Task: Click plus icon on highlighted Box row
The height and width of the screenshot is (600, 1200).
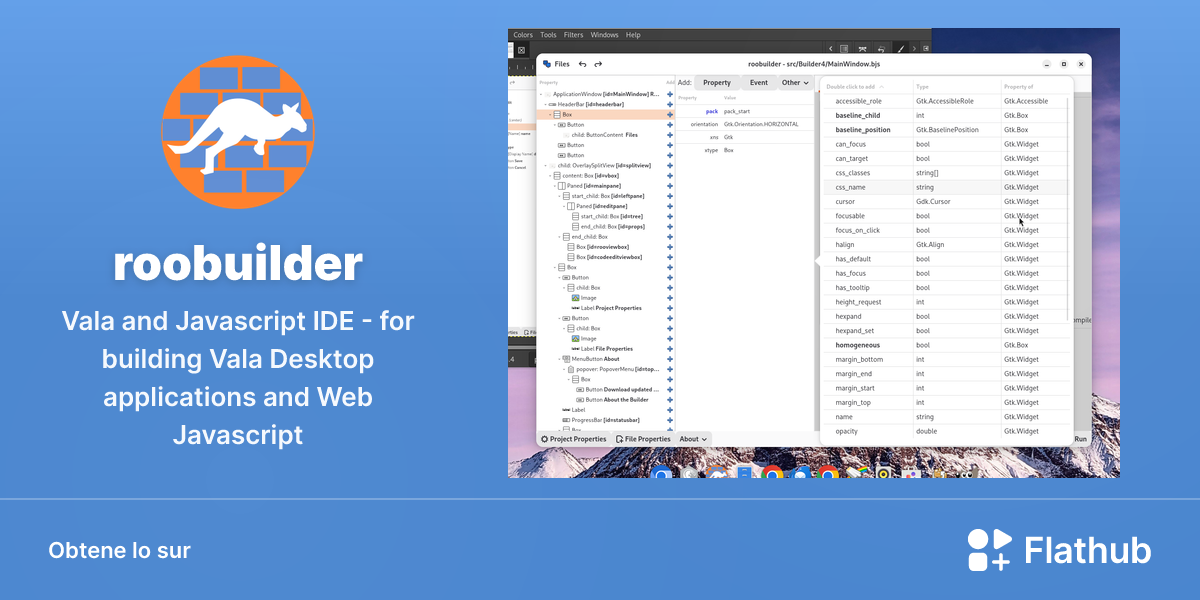Action: pyautogui.click(x=670, y=115)
